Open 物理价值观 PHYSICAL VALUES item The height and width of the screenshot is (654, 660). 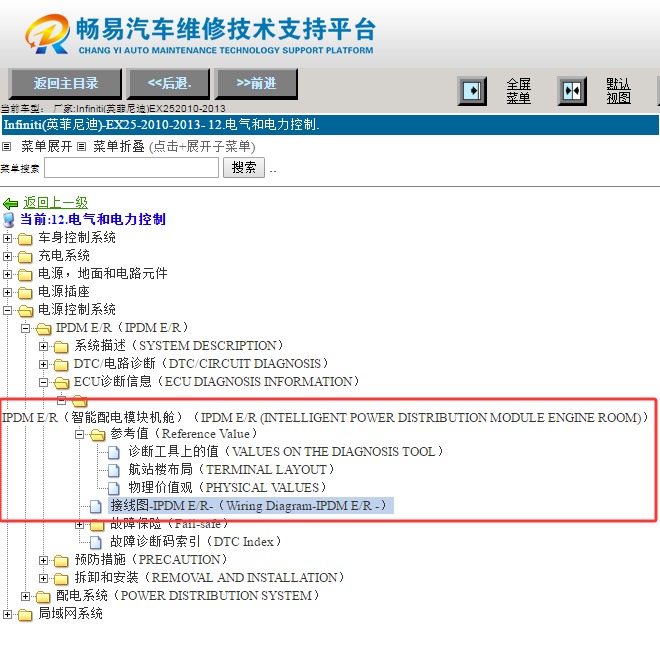point(227,488)
